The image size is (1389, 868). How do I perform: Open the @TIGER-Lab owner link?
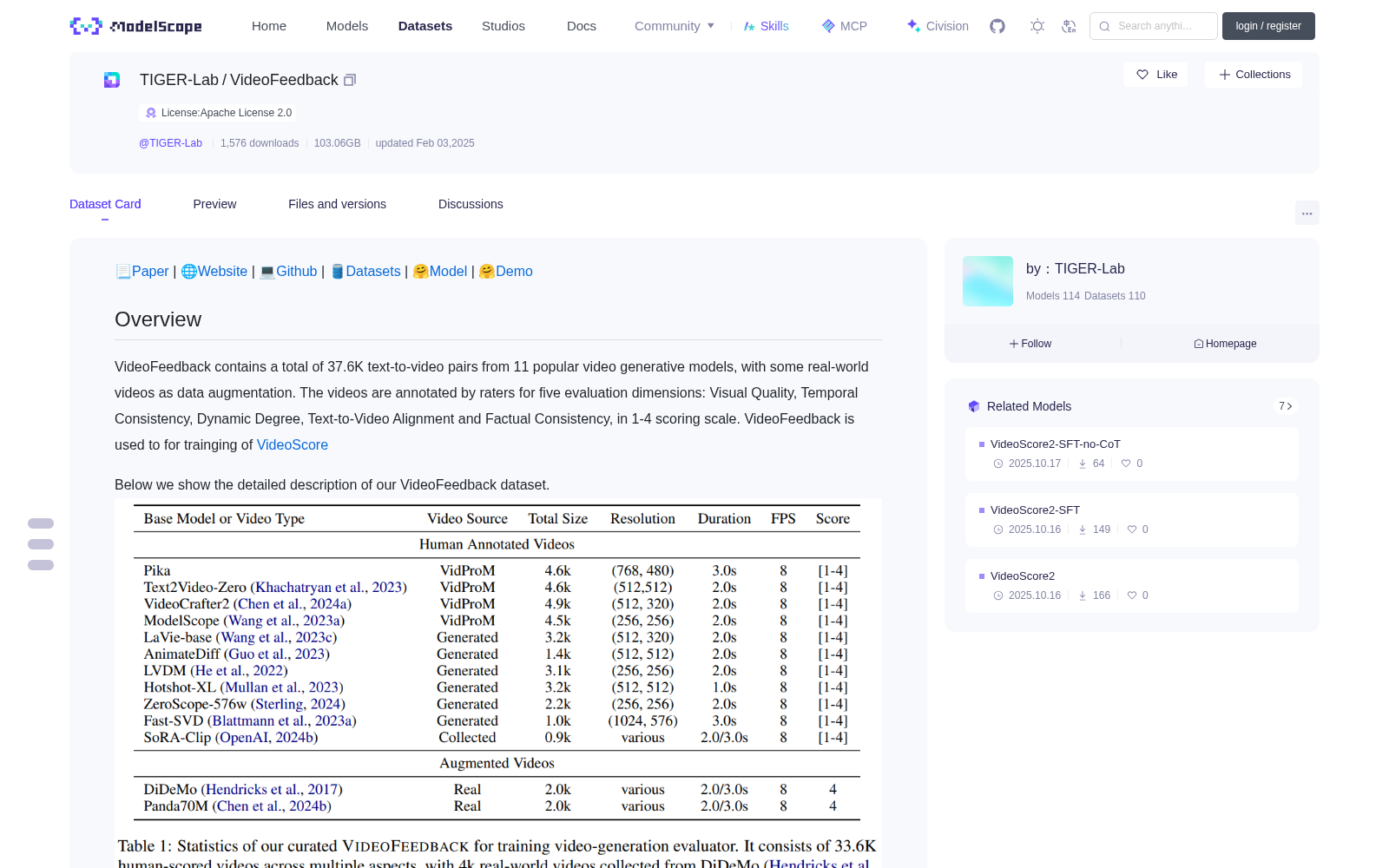coord(170,143)
